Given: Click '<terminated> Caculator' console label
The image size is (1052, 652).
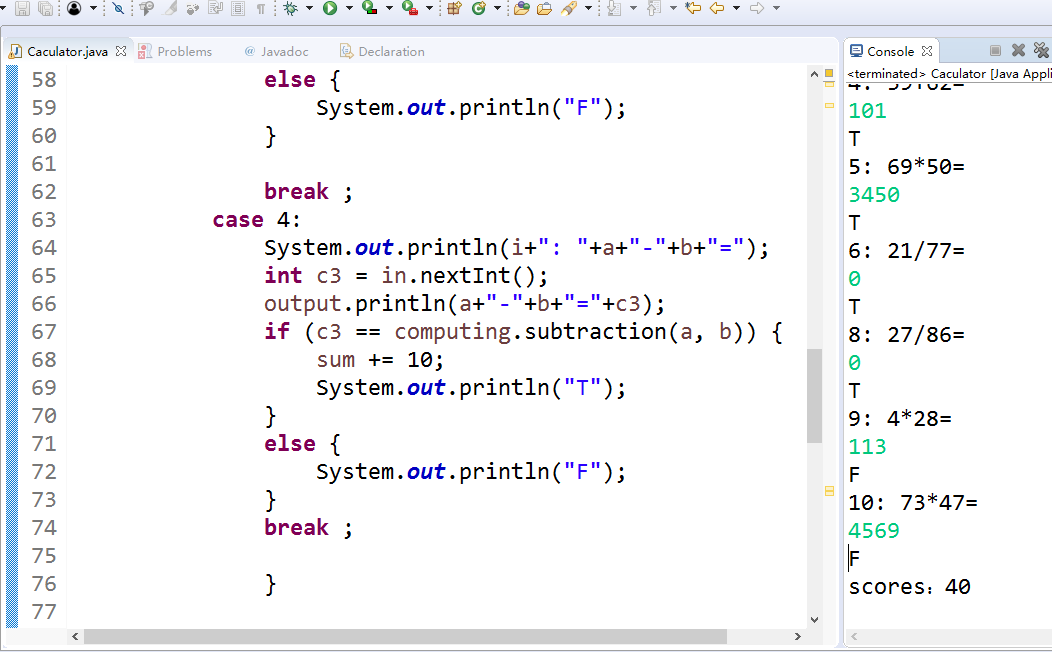Looking at the screenshot, I should point(916,74).
